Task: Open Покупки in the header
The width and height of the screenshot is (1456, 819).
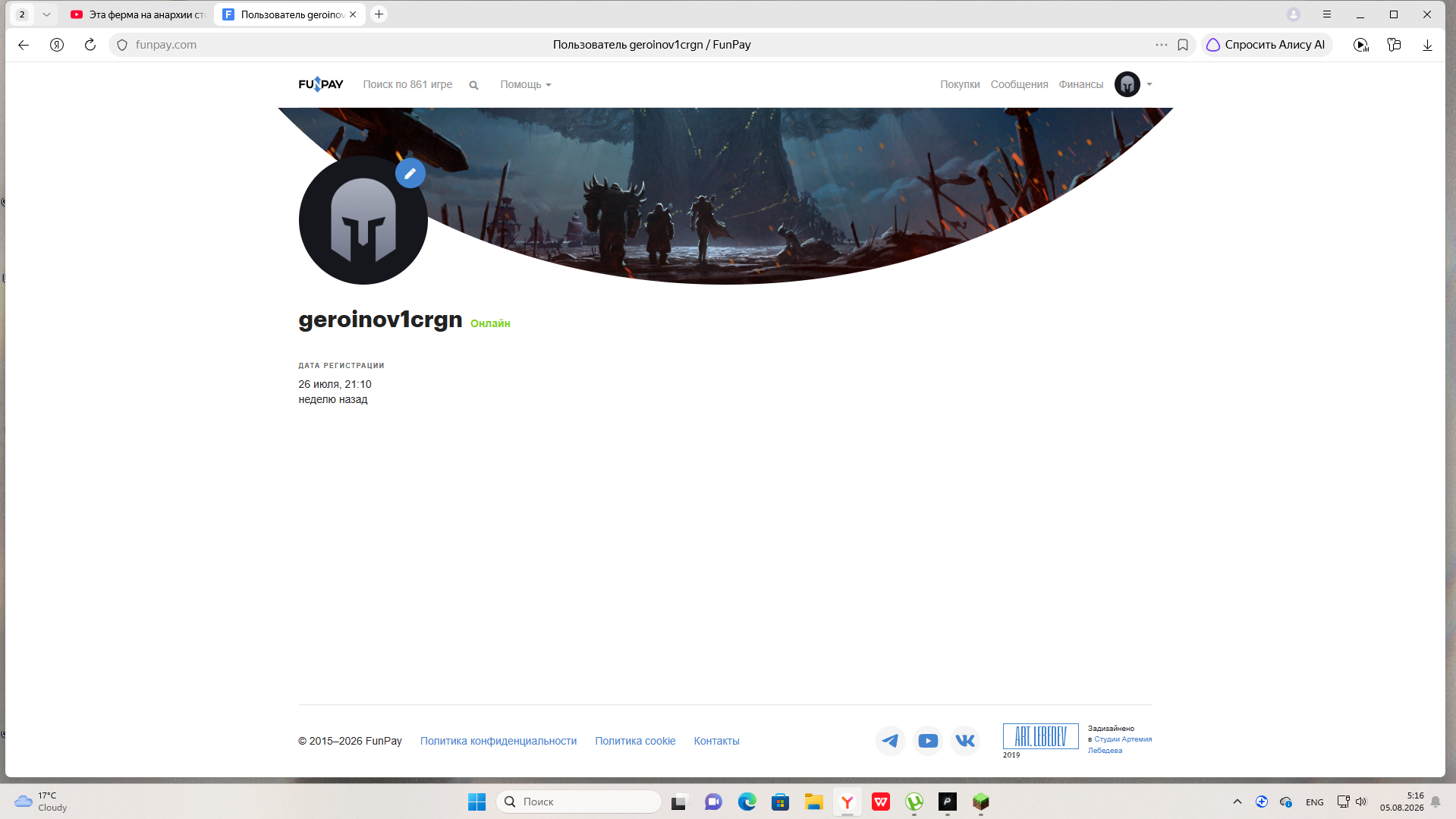Action: 960,85
